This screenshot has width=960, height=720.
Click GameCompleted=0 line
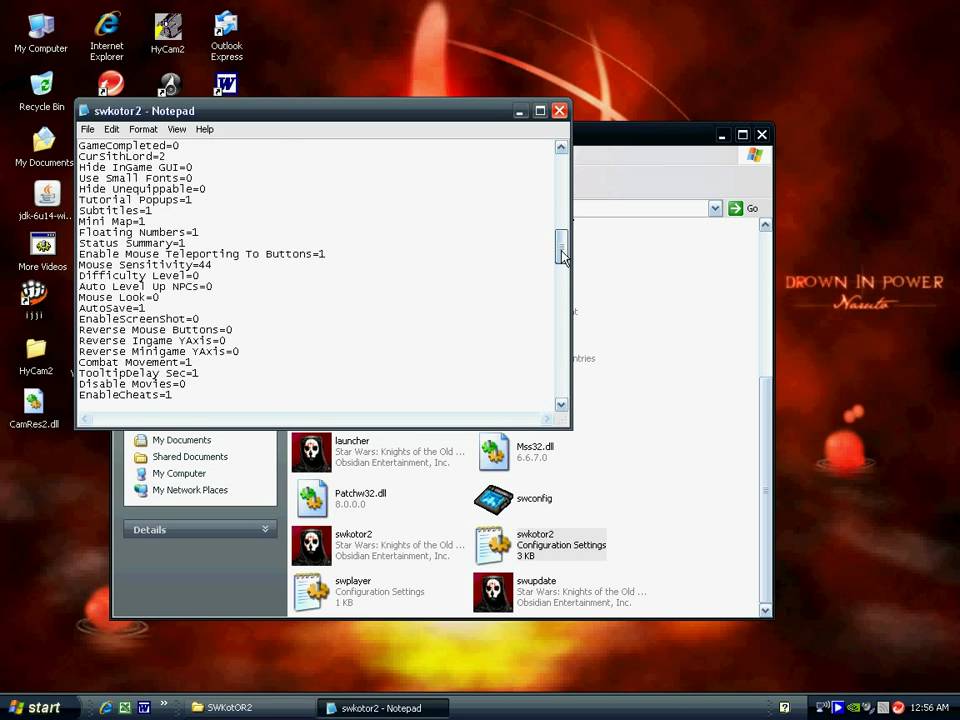point(129,146)
